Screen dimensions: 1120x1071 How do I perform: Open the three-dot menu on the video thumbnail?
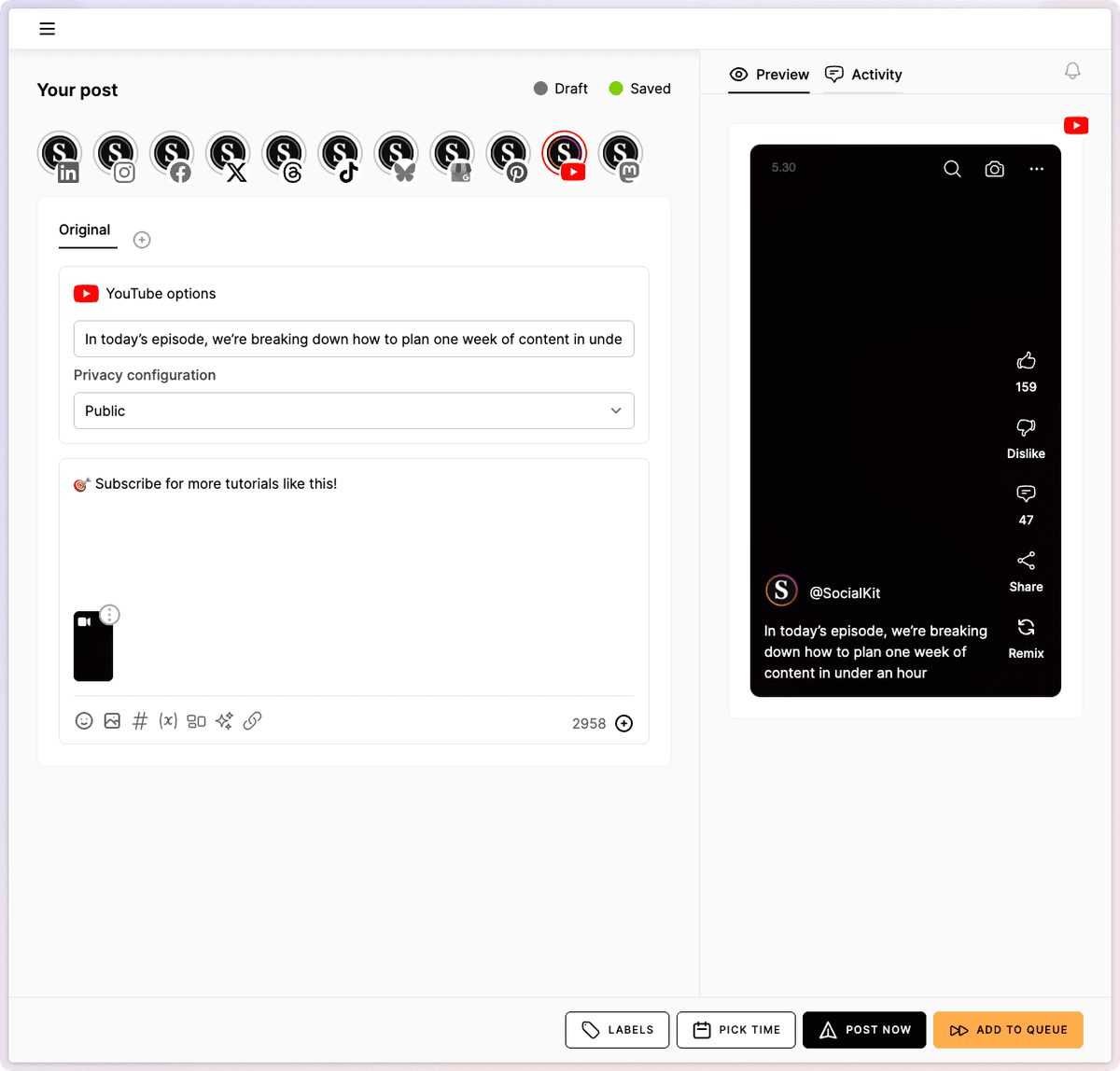(x=109, y=615)
